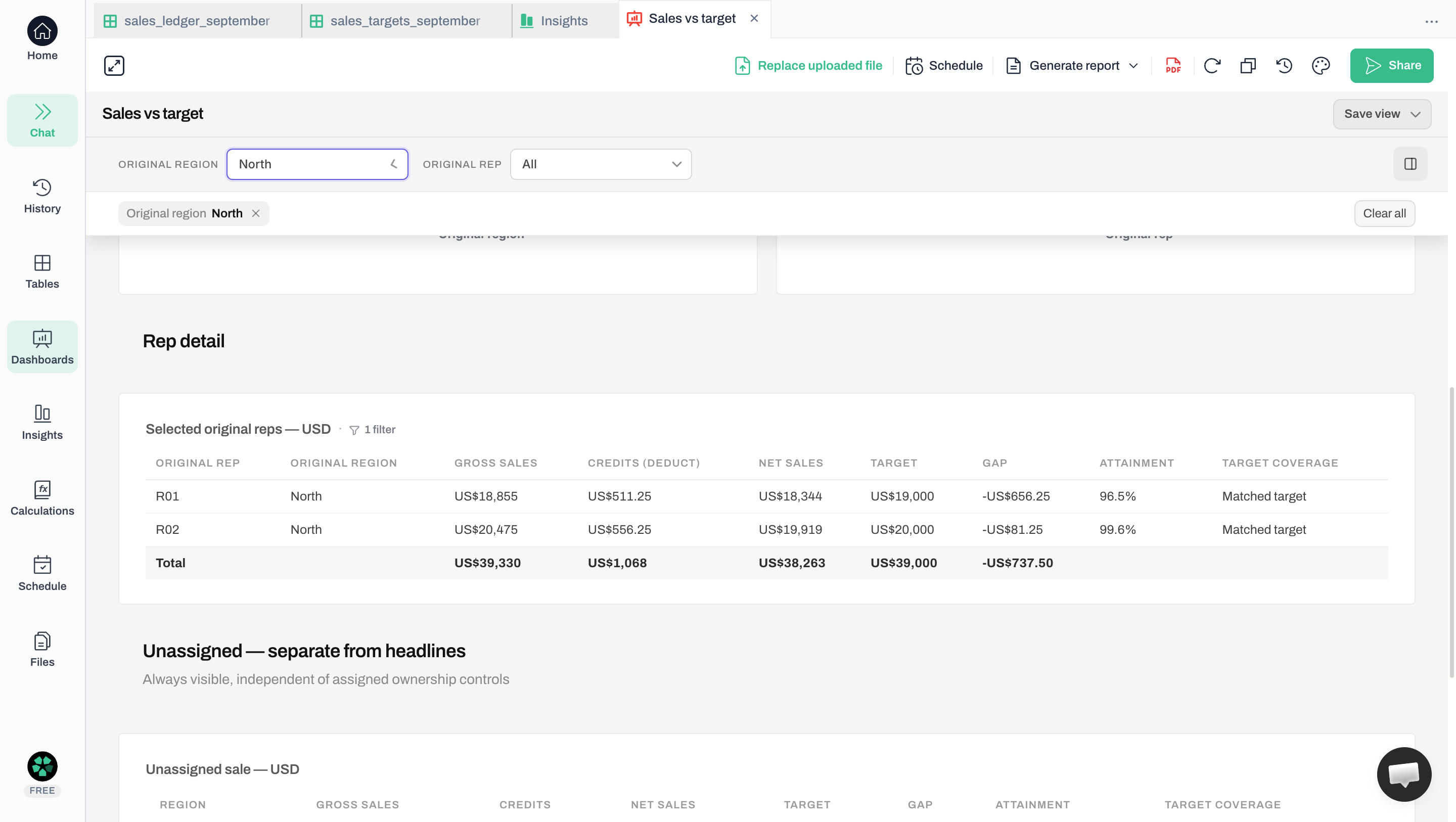Open Files in sidebar
The image size is (1456, 822).
tap(42, 649)
